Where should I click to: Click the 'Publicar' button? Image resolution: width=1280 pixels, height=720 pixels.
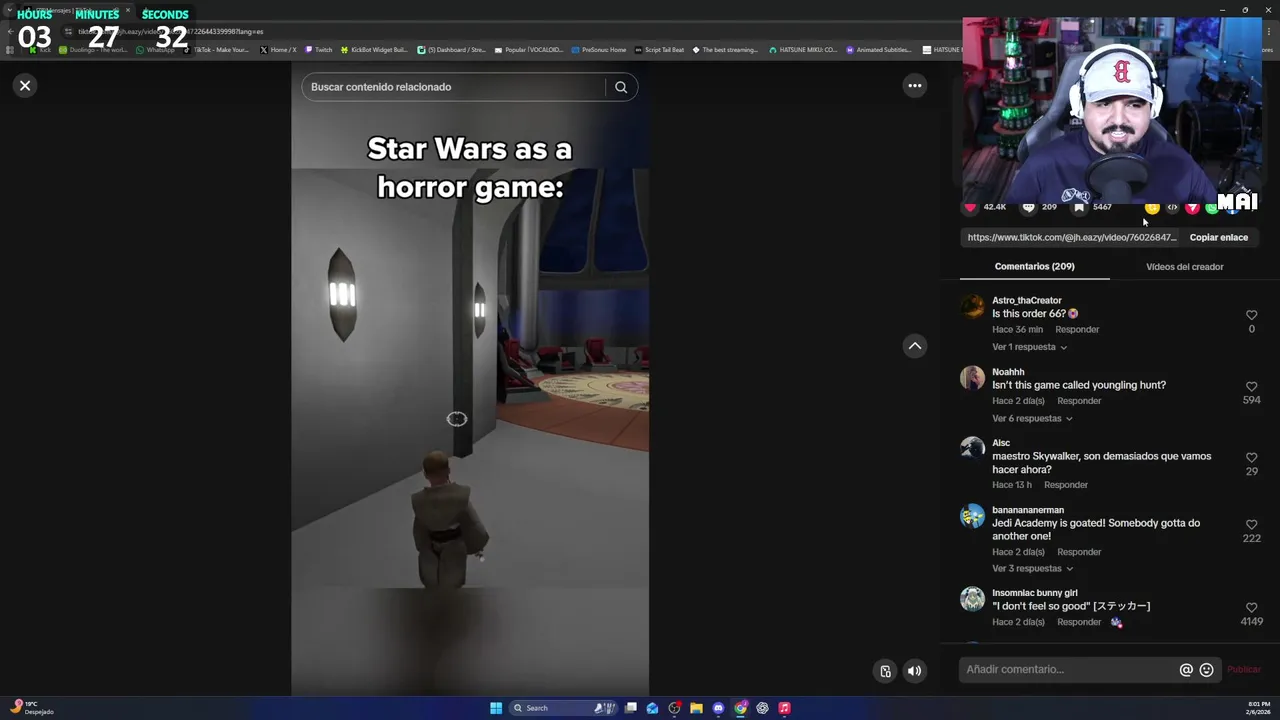[x=1244, y=670]
